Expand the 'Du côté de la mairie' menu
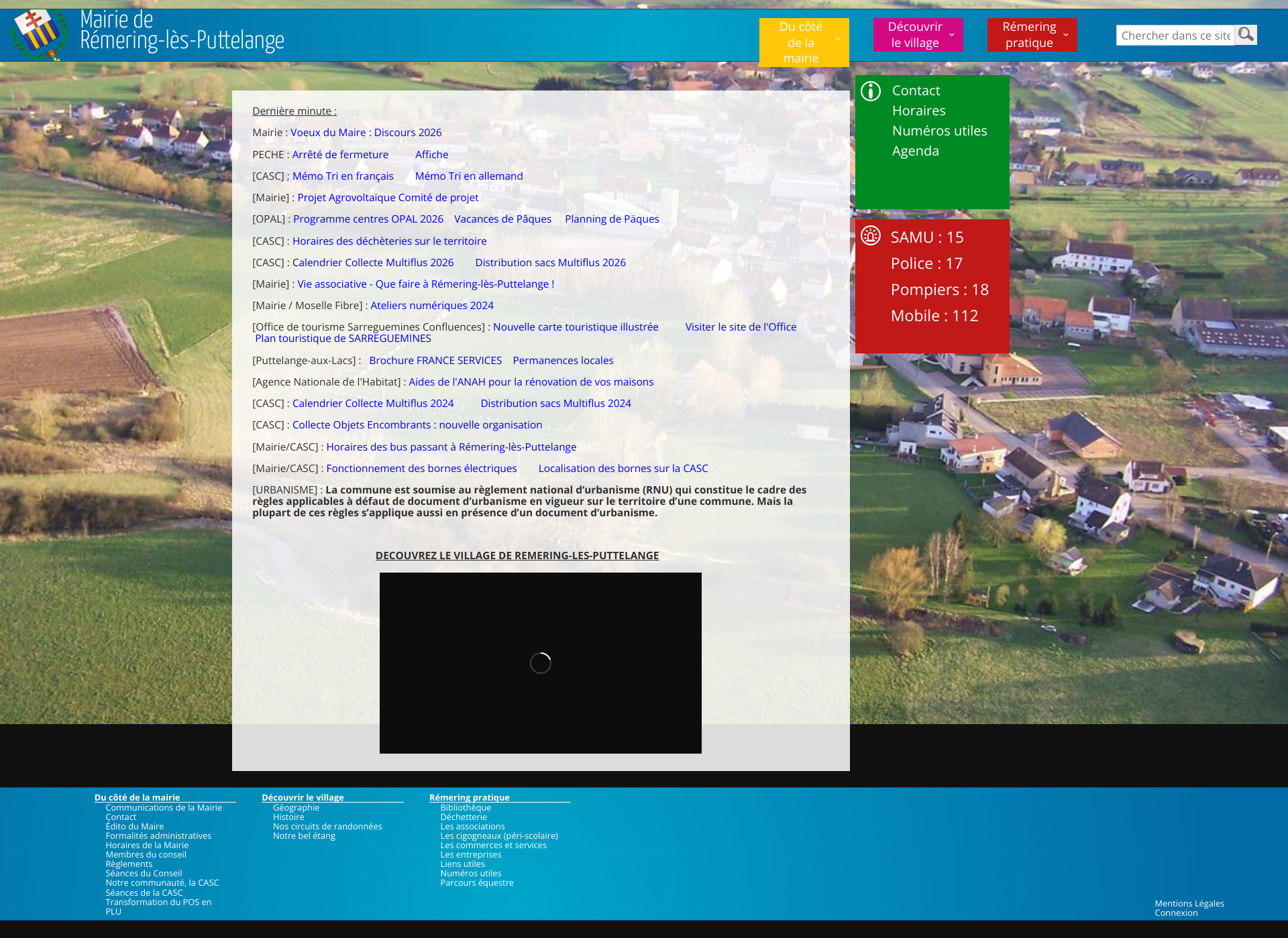Viewport: 1288px width, 938px height. click(x=804, y=42)
